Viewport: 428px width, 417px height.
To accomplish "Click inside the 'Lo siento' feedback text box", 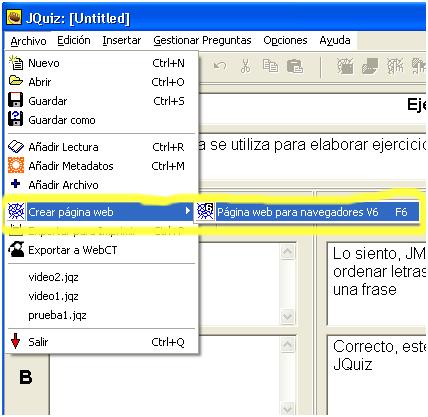I will click(x=377, y=284).
